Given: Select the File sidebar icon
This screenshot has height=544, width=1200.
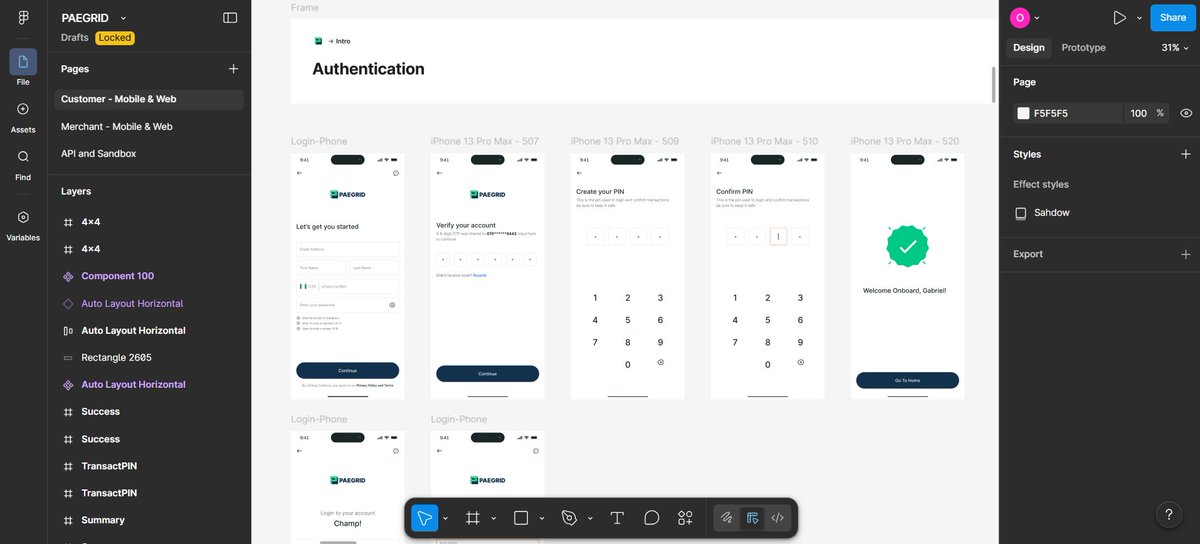Looking at the screenshot, I should tap(23, 62).
